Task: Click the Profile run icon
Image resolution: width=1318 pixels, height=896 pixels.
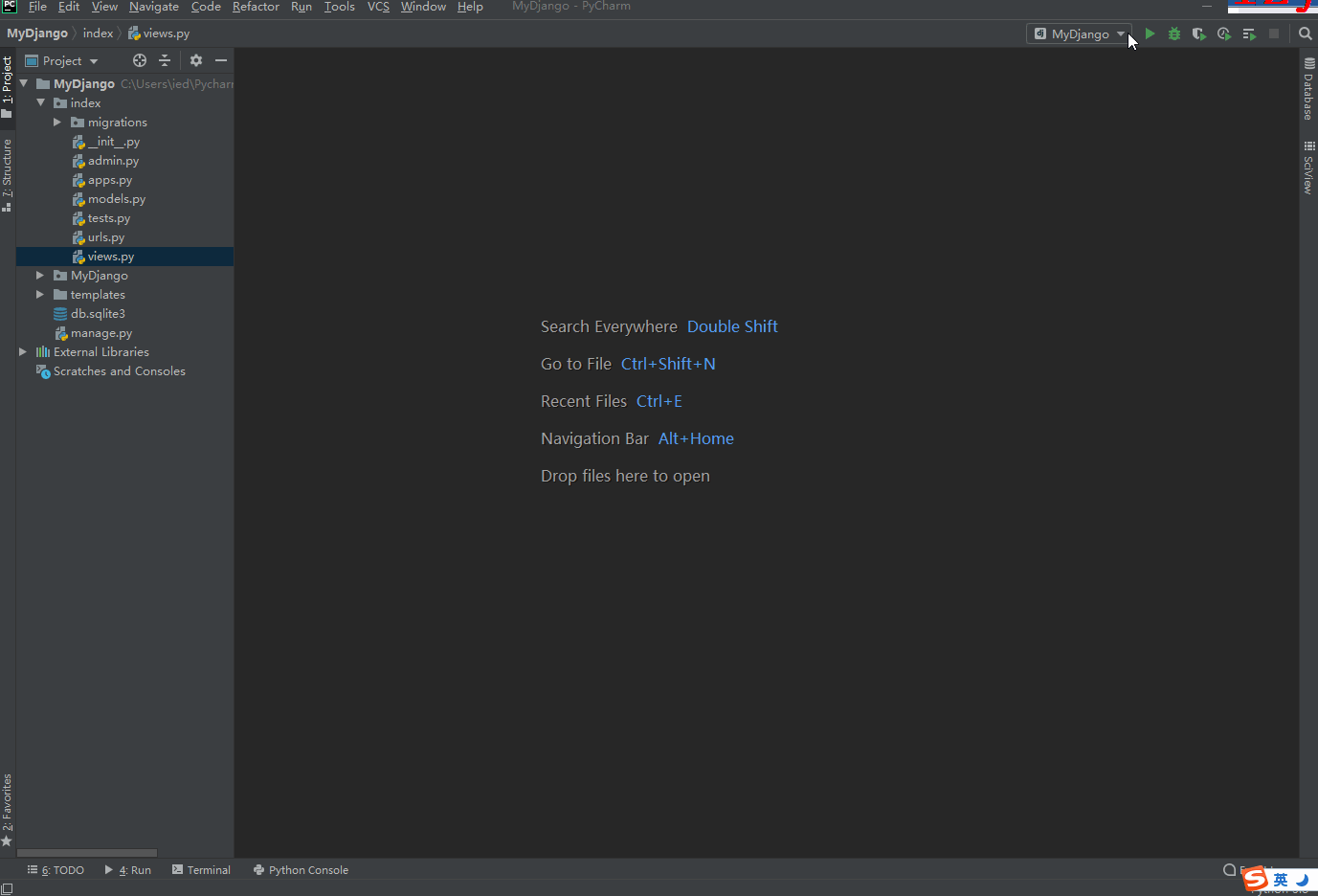Action: click(1224, 34)
